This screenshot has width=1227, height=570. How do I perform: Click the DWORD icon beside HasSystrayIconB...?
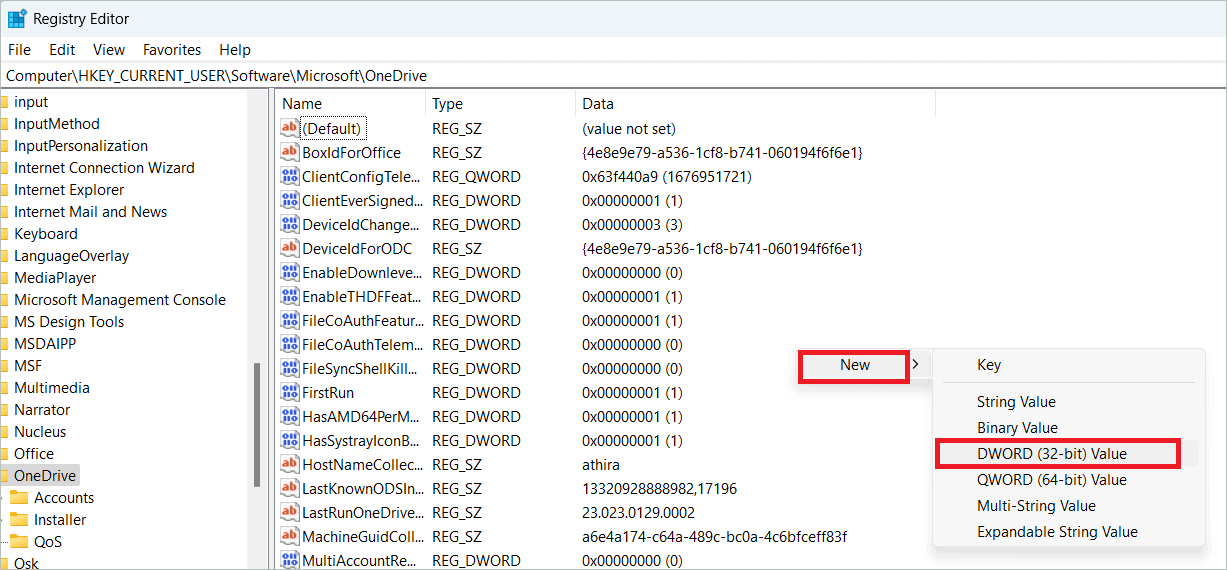point(290,440)
